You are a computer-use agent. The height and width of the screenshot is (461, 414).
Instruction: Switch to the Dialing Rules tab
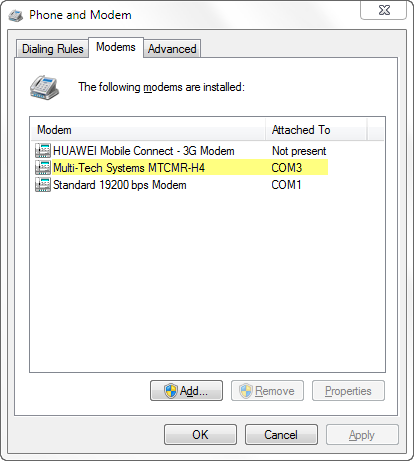[52, 49]
